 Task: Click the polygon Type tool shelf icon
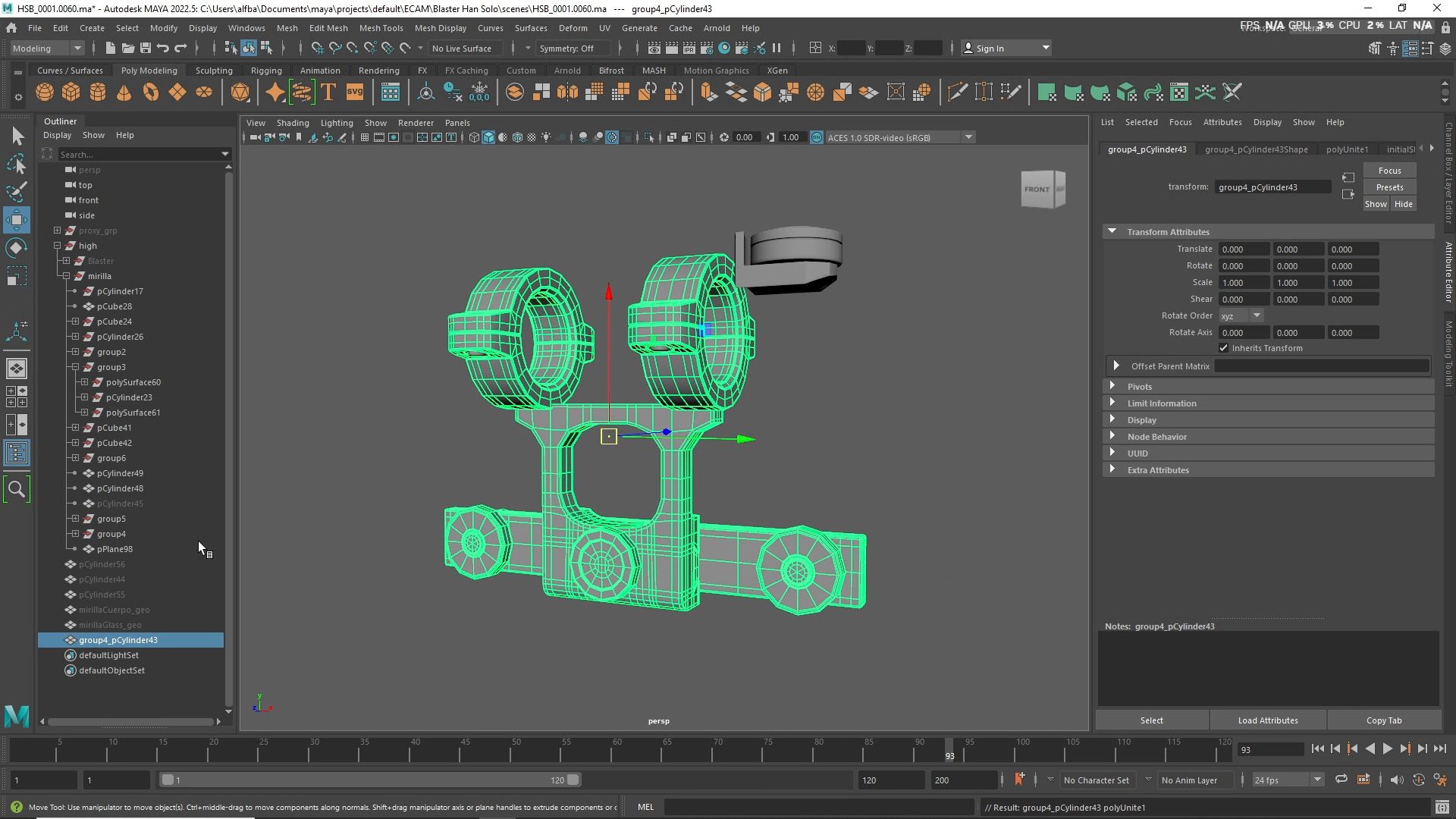[328, 93]
